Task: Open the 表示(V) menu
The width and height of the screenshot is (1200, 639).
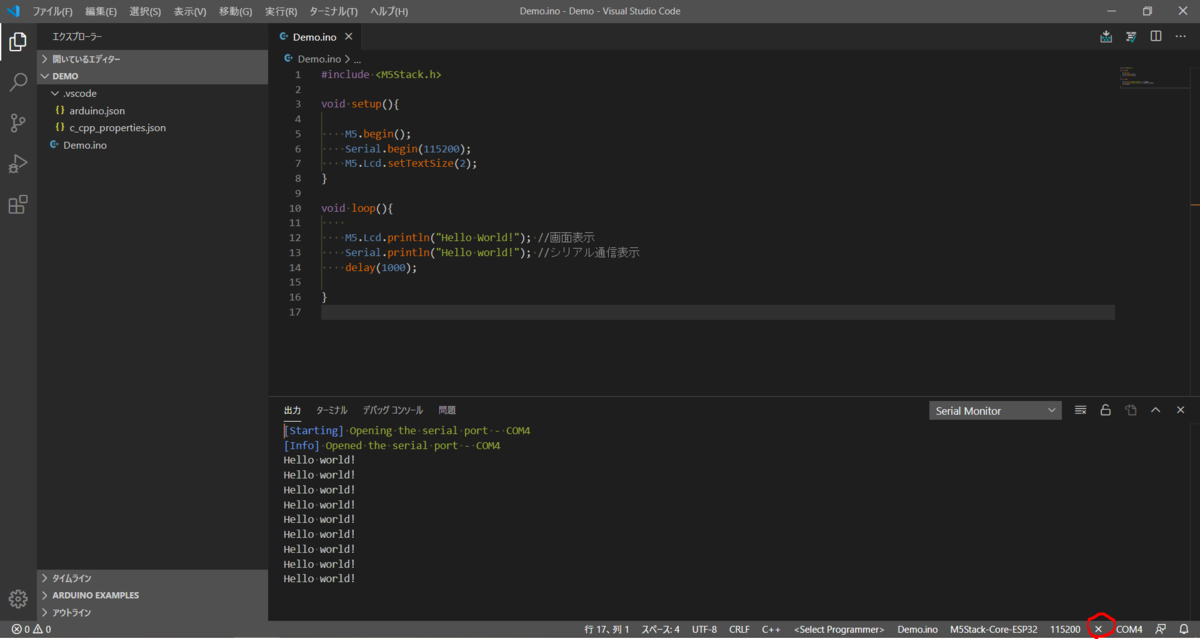Action: (190, 11)
